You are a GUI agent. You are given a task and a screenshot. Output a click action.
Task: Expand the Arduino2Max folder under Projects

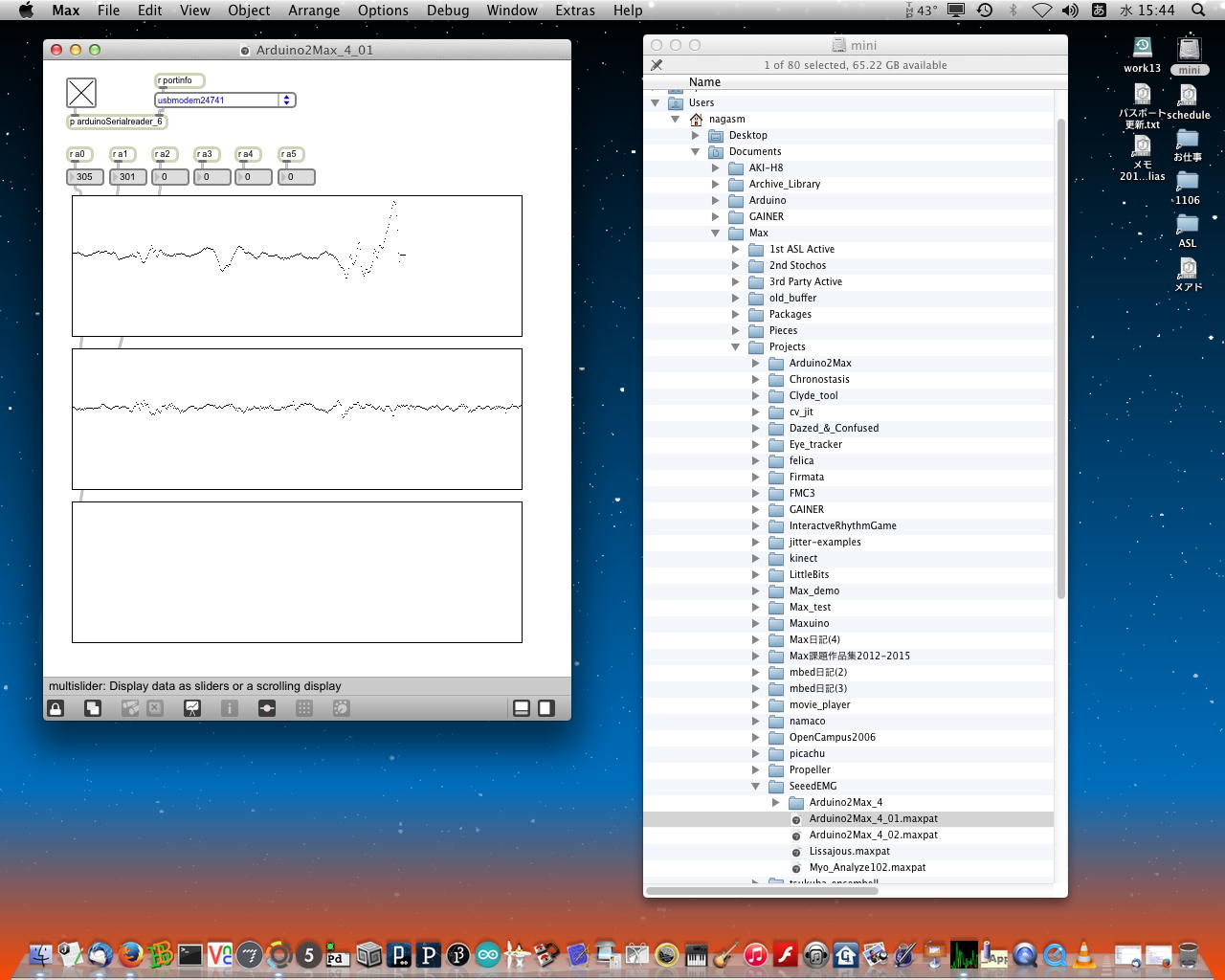pos(756,363)
